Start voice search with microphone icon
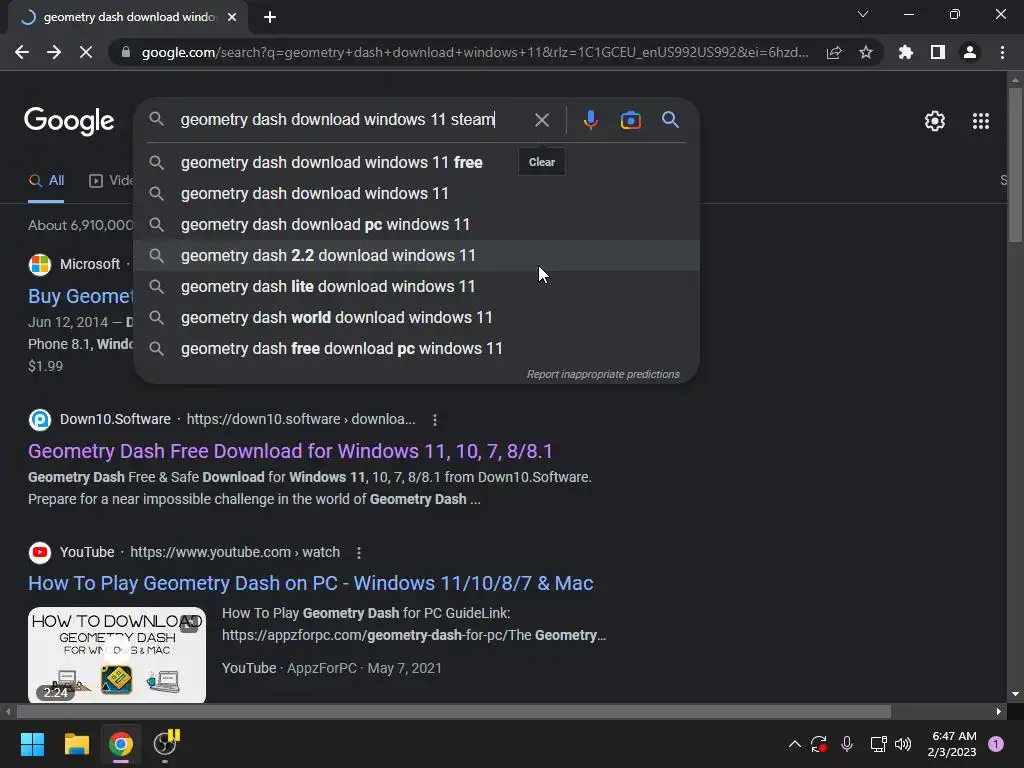The width and height of the screenshot is (1024, 768). pos(590,120)
